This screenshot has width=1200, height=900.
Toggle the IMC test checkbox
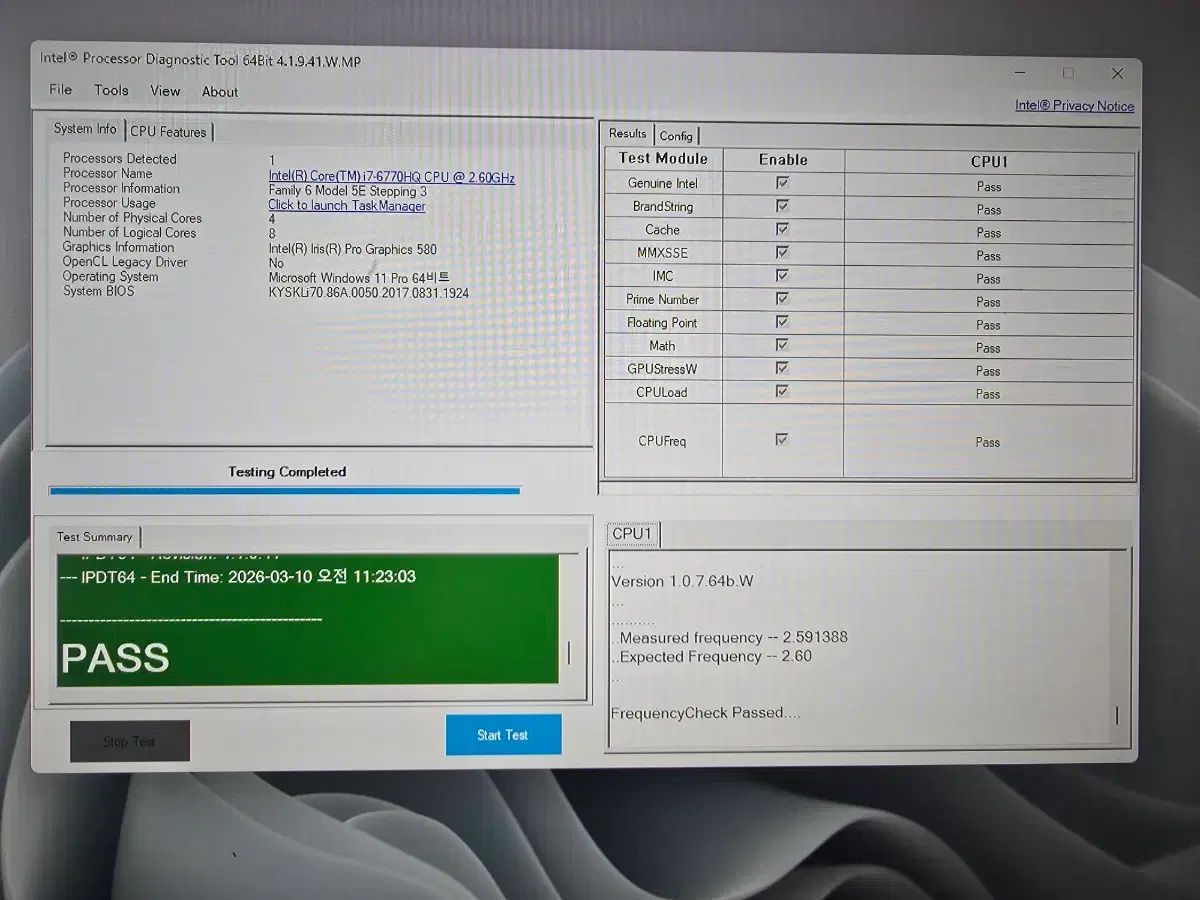click(x=783, y=275)
